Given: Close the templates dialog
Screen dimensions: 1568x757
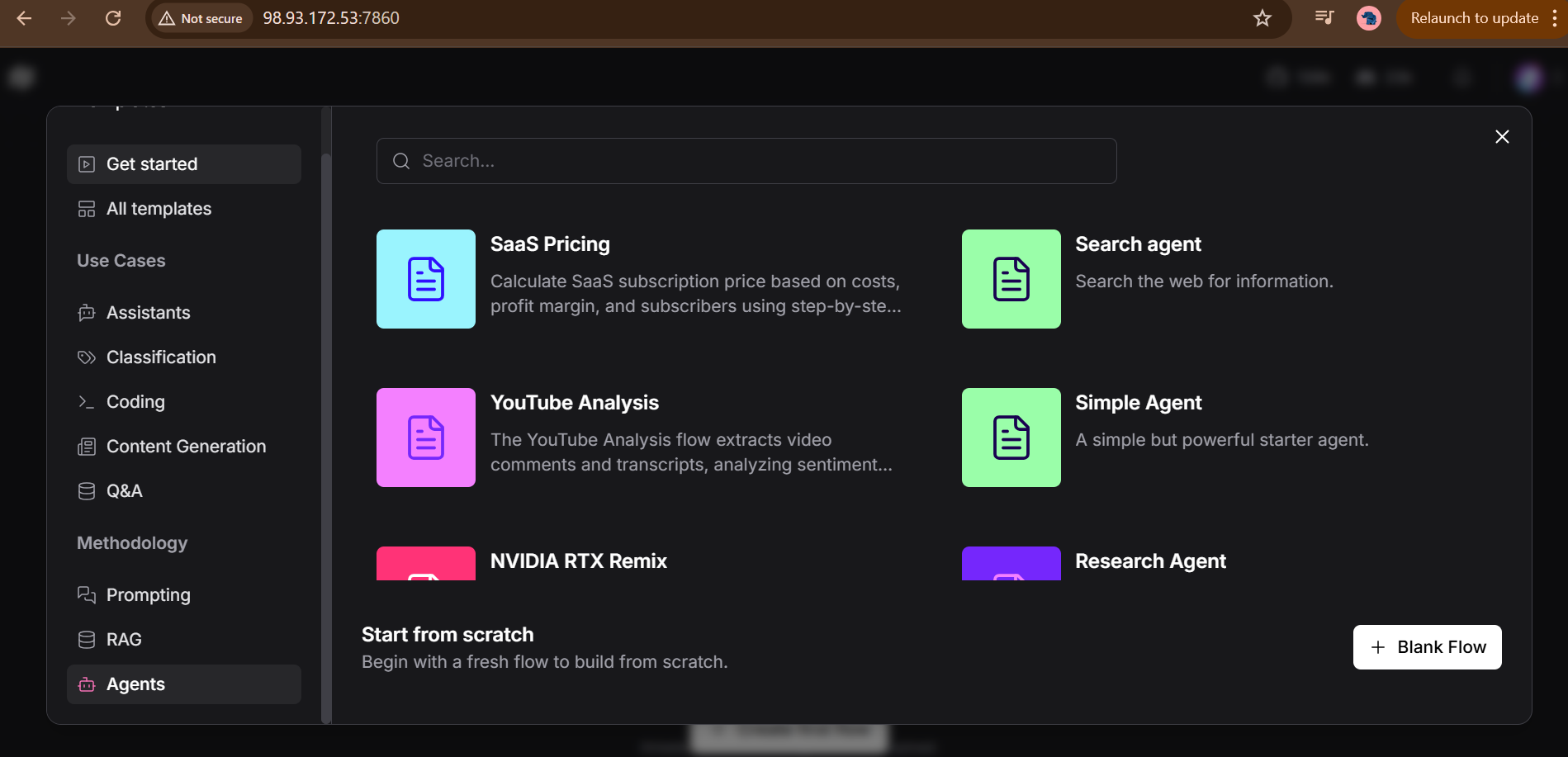Looking at the screenshot, I should coord(1502,137).
